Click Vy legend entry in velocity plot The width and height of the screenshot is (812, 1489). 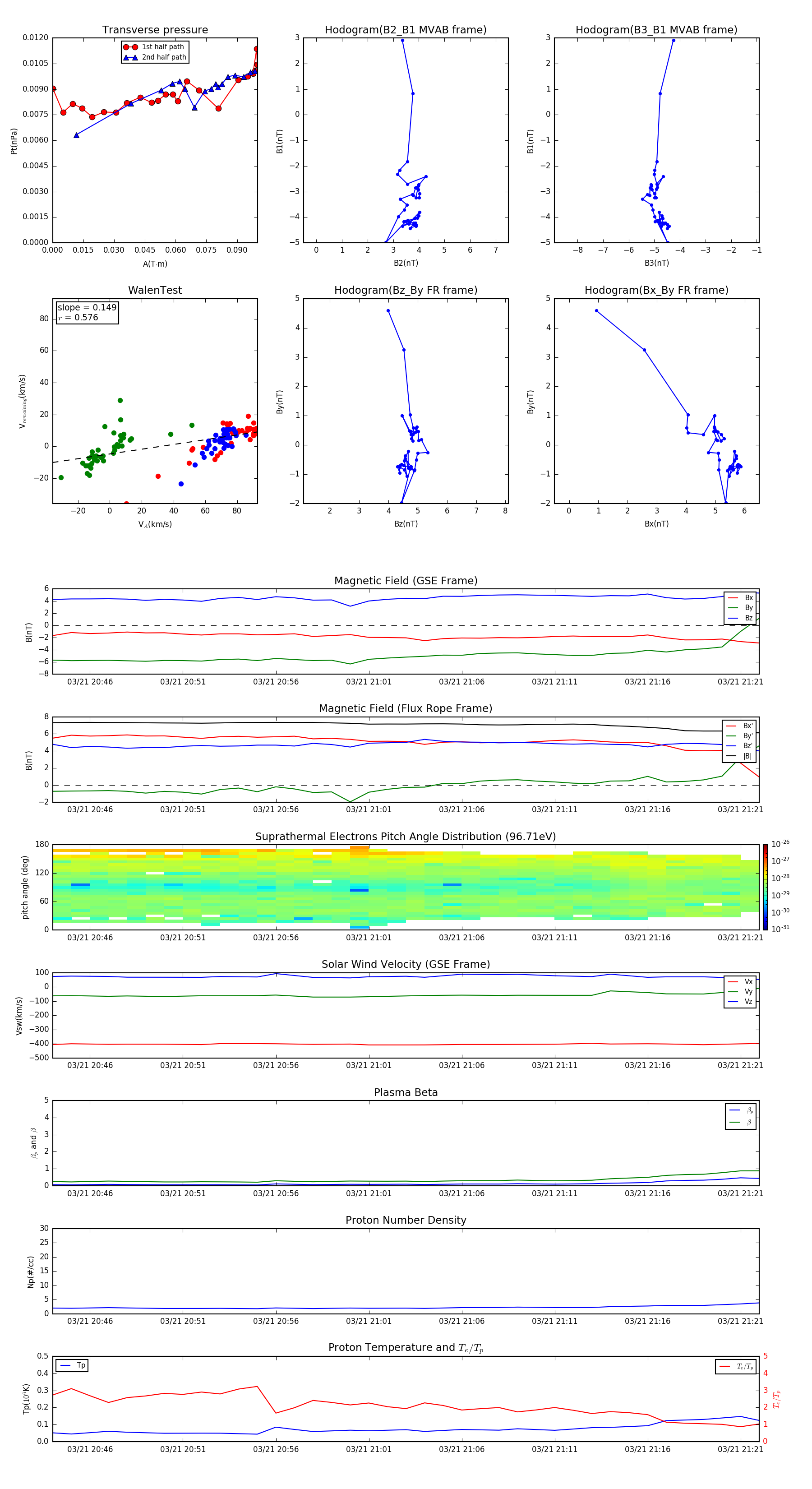(x=740, y=992)
